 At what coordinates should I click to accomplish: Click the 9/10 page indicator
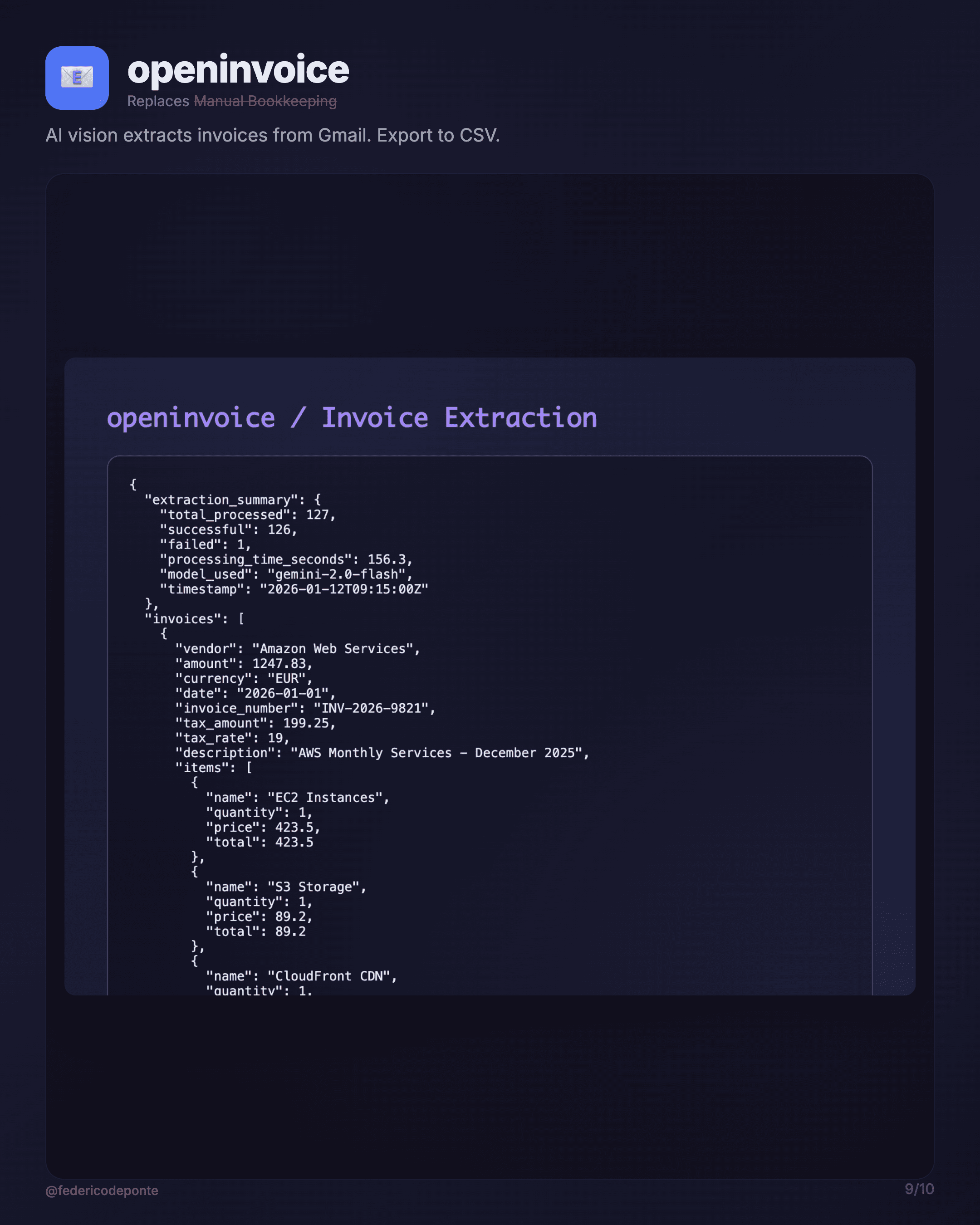pyautogui.click(x=919, y=1189)
